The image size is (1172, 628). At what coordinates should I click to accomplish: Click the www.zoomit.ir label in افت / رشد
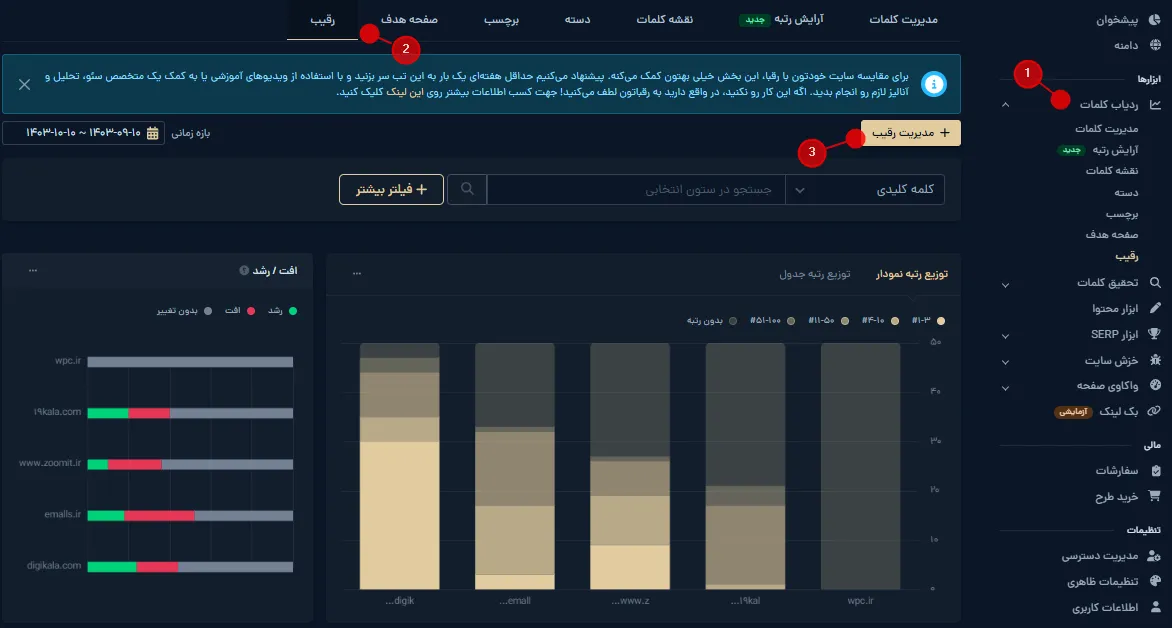point(50,464)
